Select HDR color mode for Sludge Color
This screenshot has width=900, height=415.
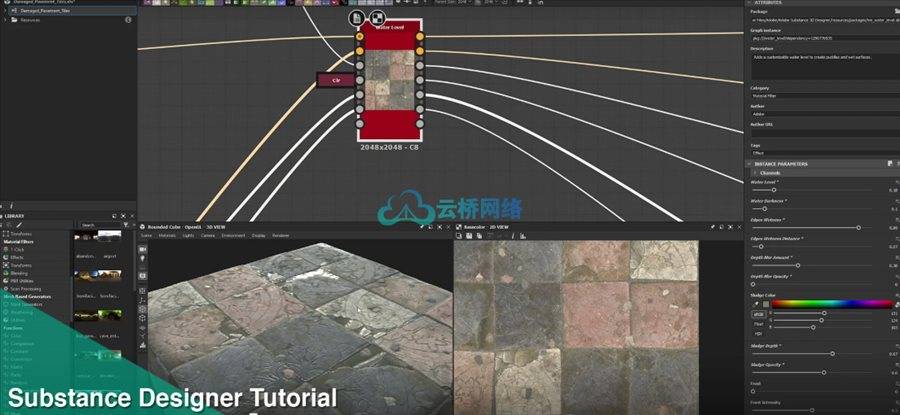point(758,333)
